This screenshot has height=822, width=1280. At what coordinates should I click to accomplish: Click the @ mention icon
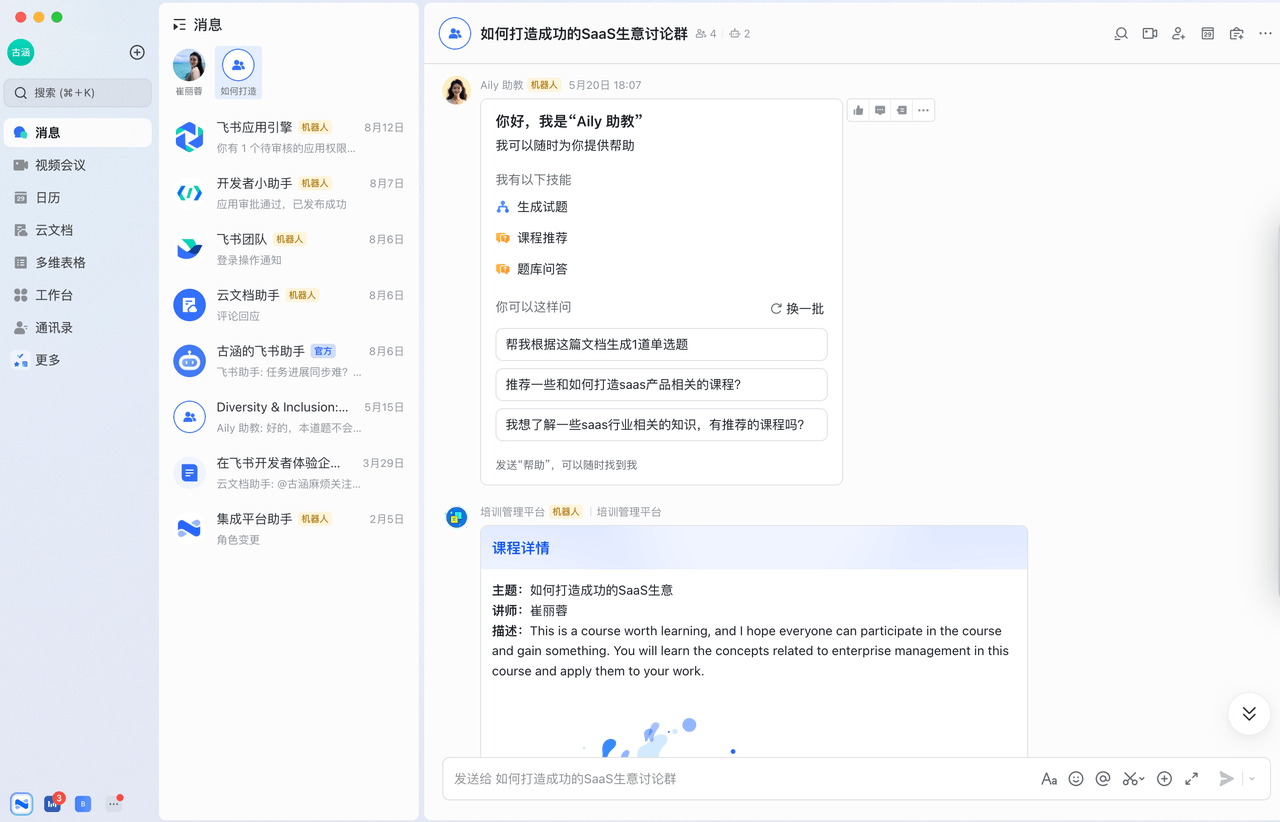pos(1103,779)
